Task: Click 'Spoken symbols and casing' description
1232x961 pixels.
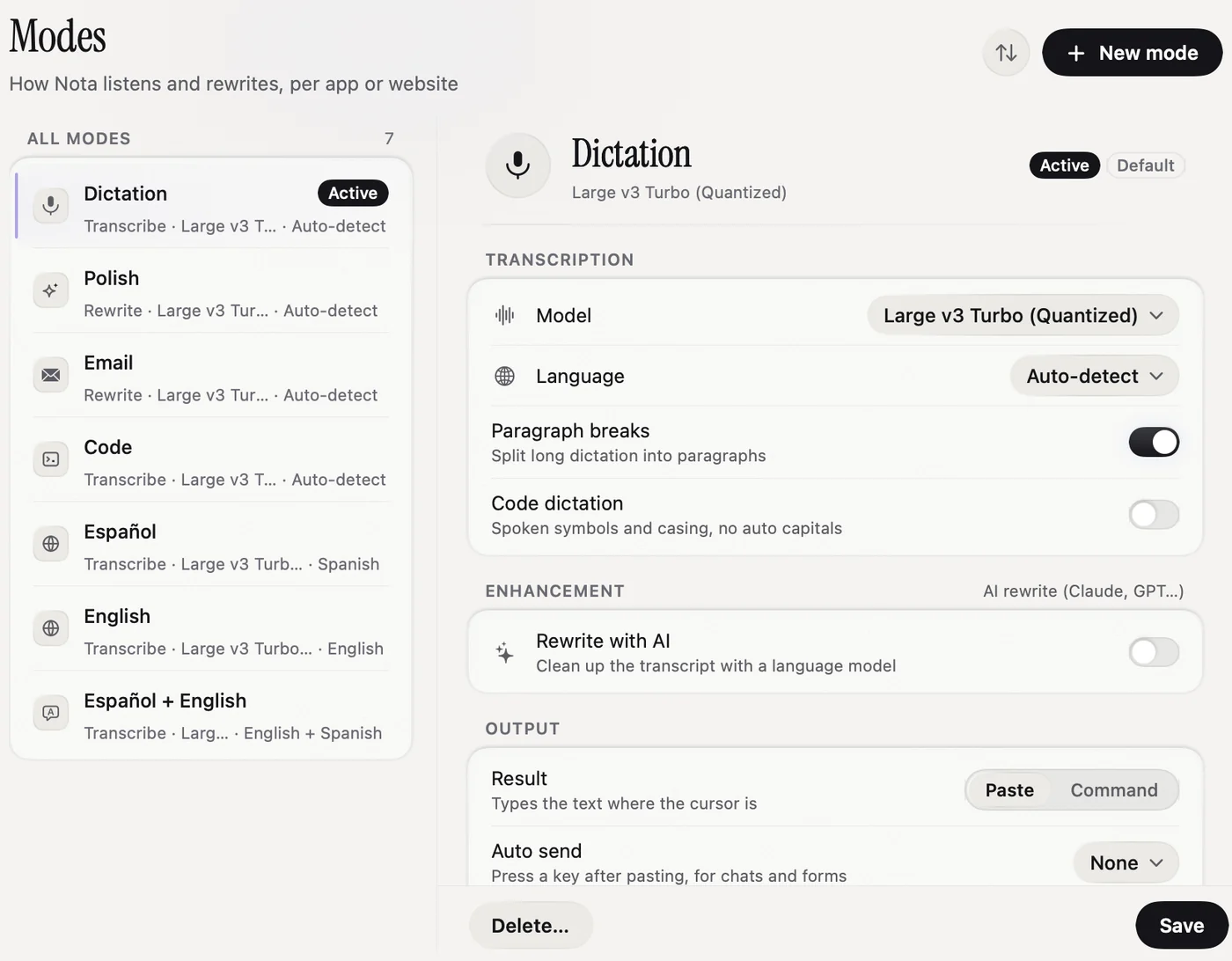Action: click(666, 528)
